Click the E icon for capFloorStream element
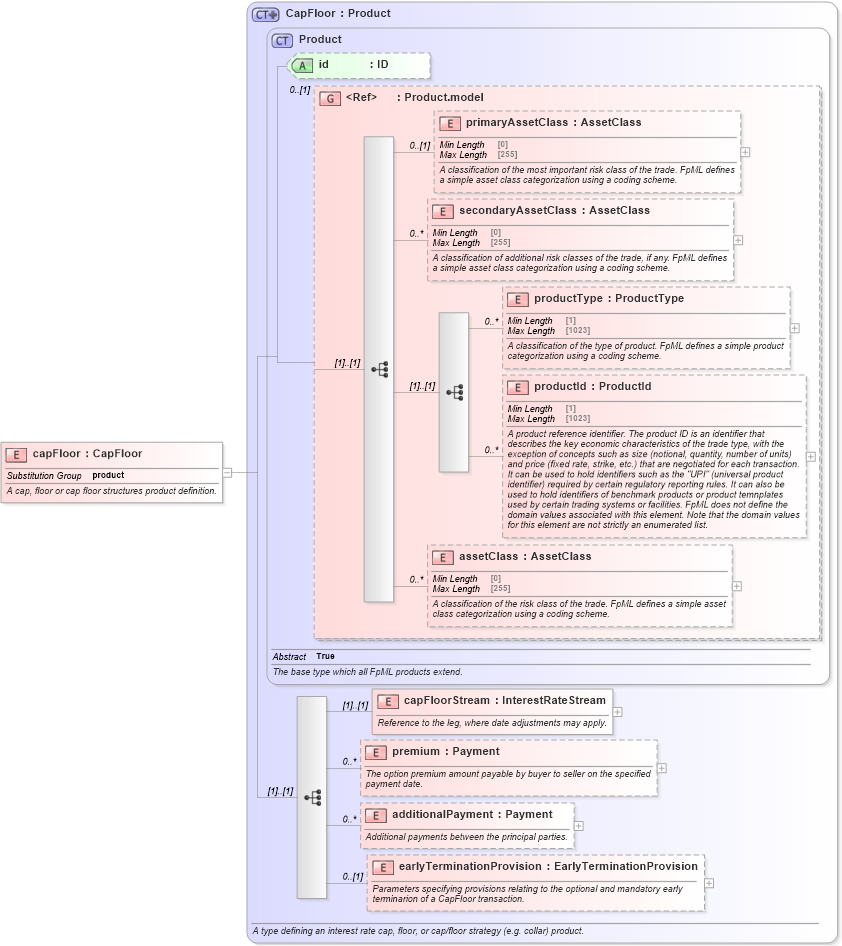 click(x=387, y=701)
